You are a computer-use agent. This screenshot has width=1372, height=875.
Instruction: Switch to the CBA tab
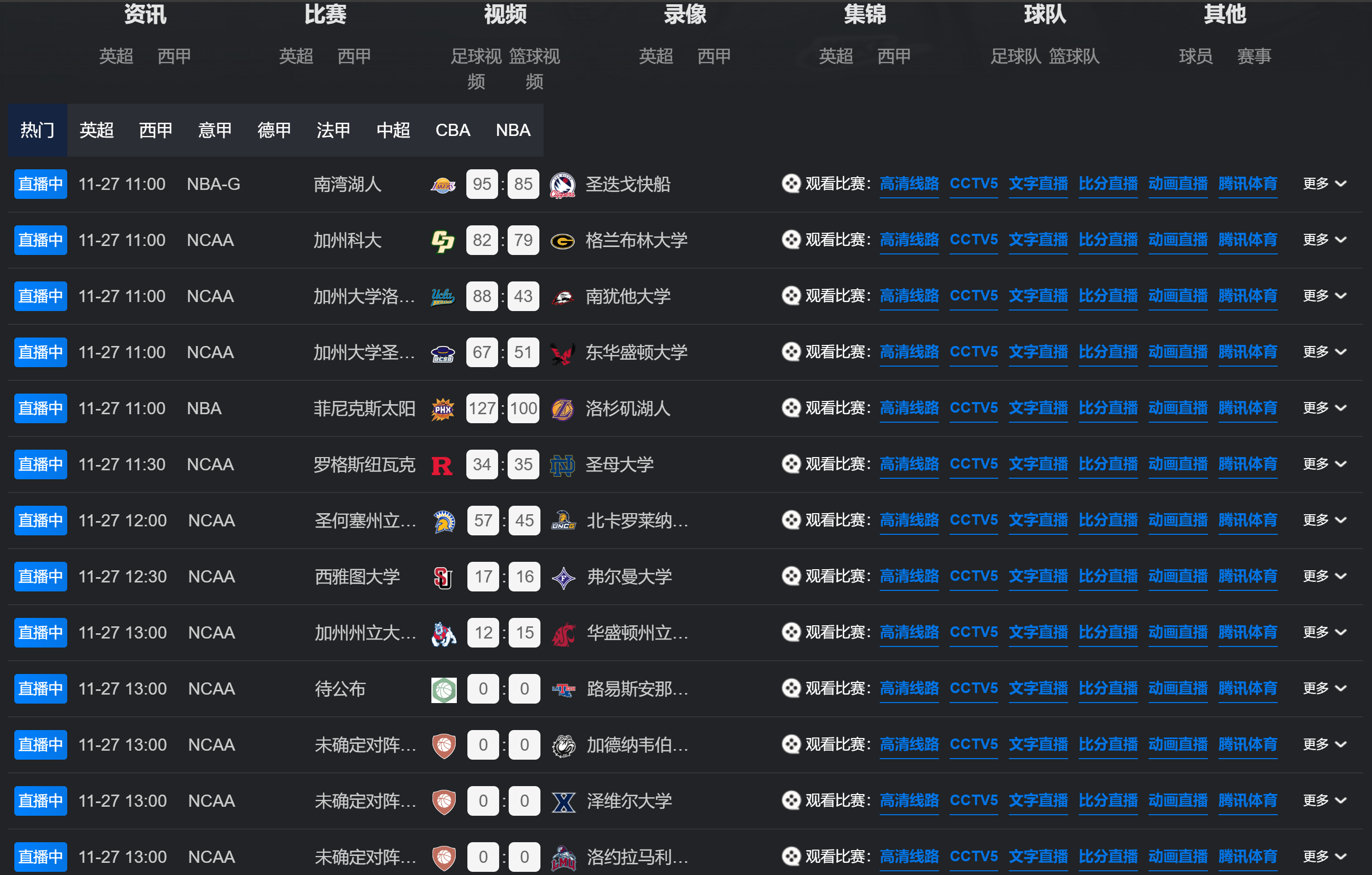[453, 130]
